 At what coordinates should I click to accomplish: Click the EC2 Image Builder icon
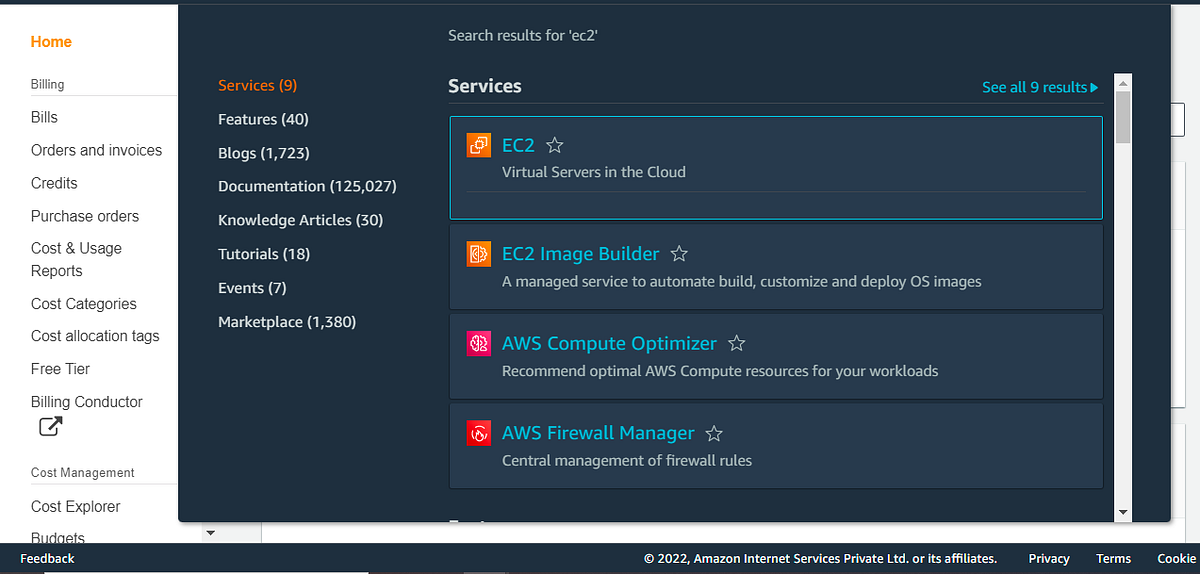click(479, 254)
